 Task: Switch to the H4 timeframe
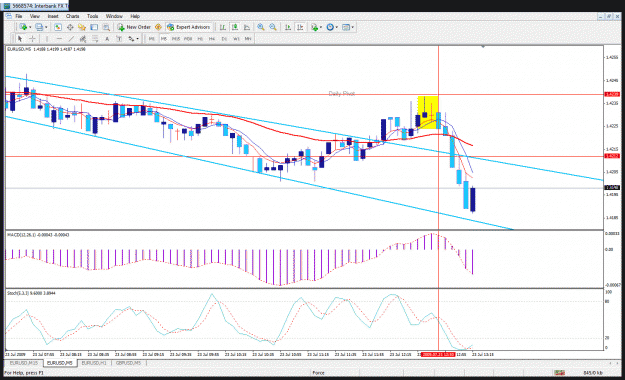point(212,39)
